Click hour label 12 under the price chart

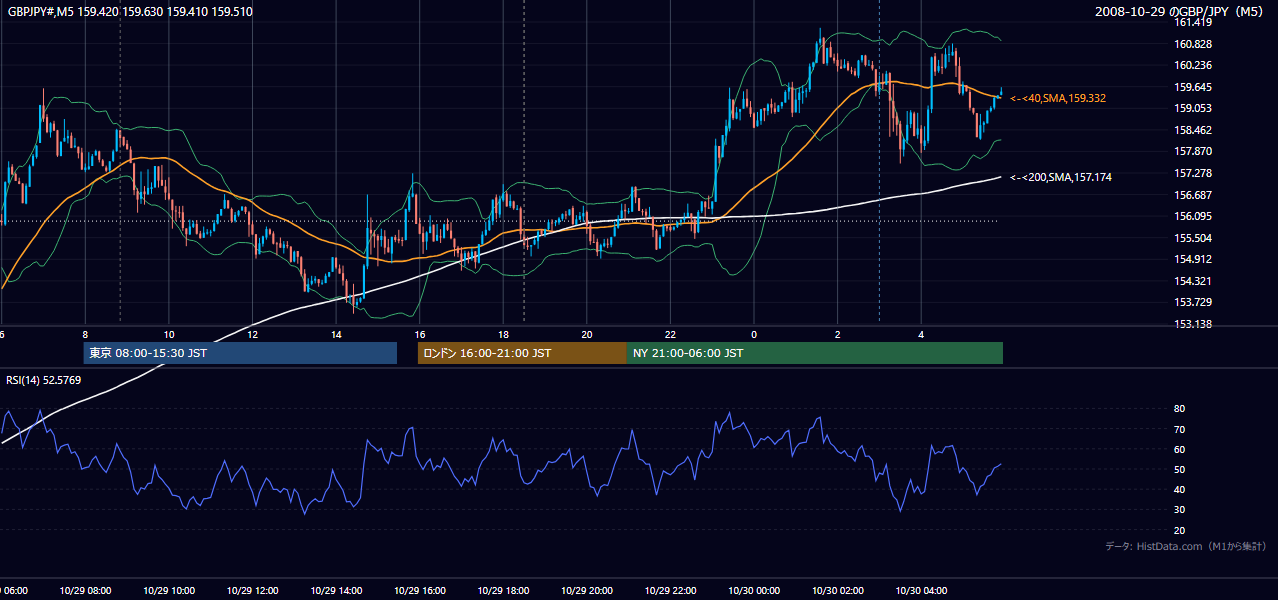tap(252, 334)
